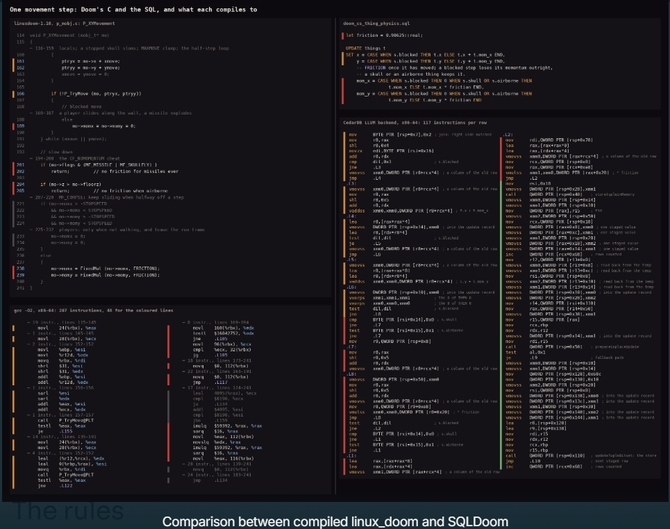Screen dimensions: 670x529
Task: Click the CedarDB asm label '.L2:' at column top
Action: click(507, 135)
